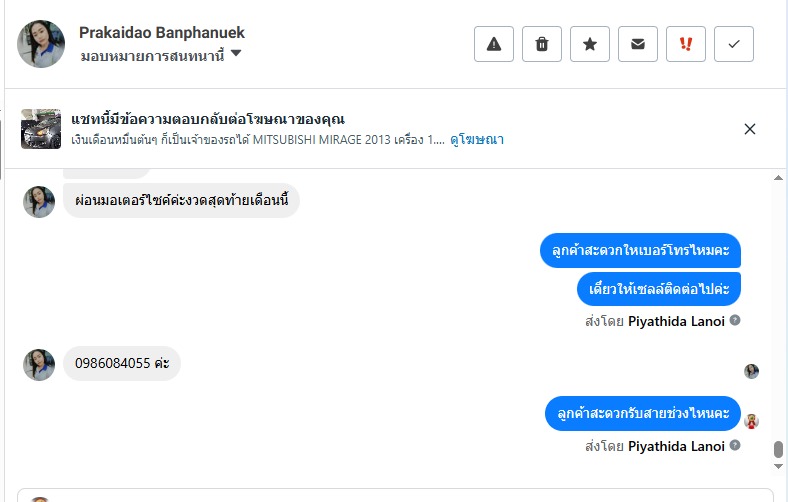Star this conversation to follow up
Screen dimensions: 788x502
point(590,44)
